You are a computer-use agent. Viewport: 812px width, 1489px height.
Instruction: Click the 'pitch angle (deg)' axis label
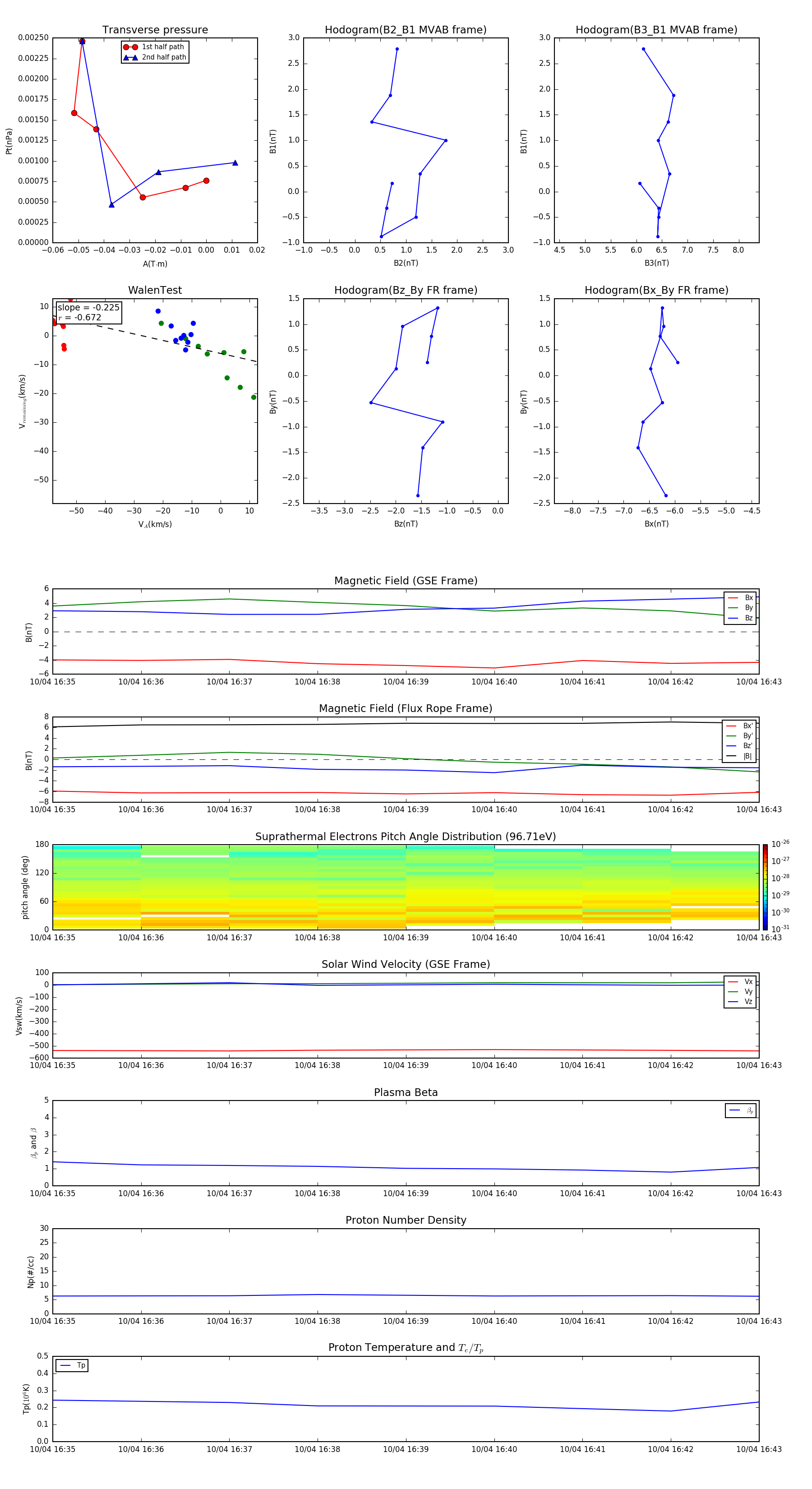pos(25,887)
